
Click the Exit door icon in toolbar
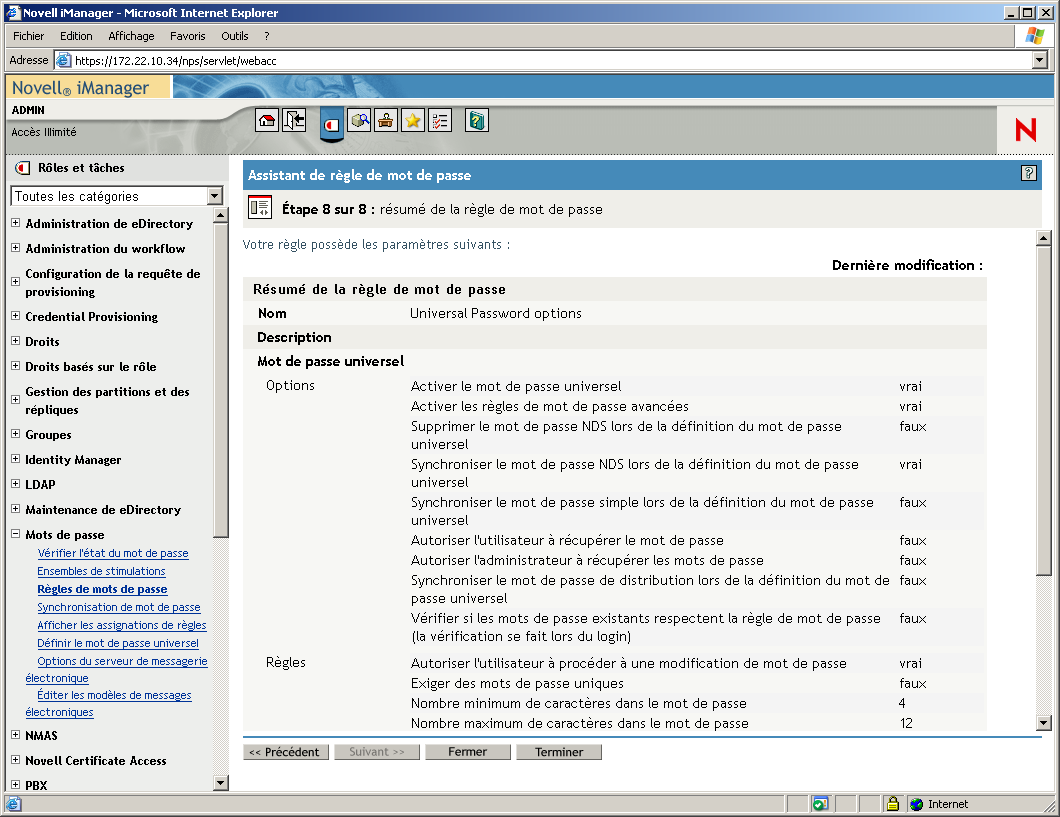tap(294, 121)
